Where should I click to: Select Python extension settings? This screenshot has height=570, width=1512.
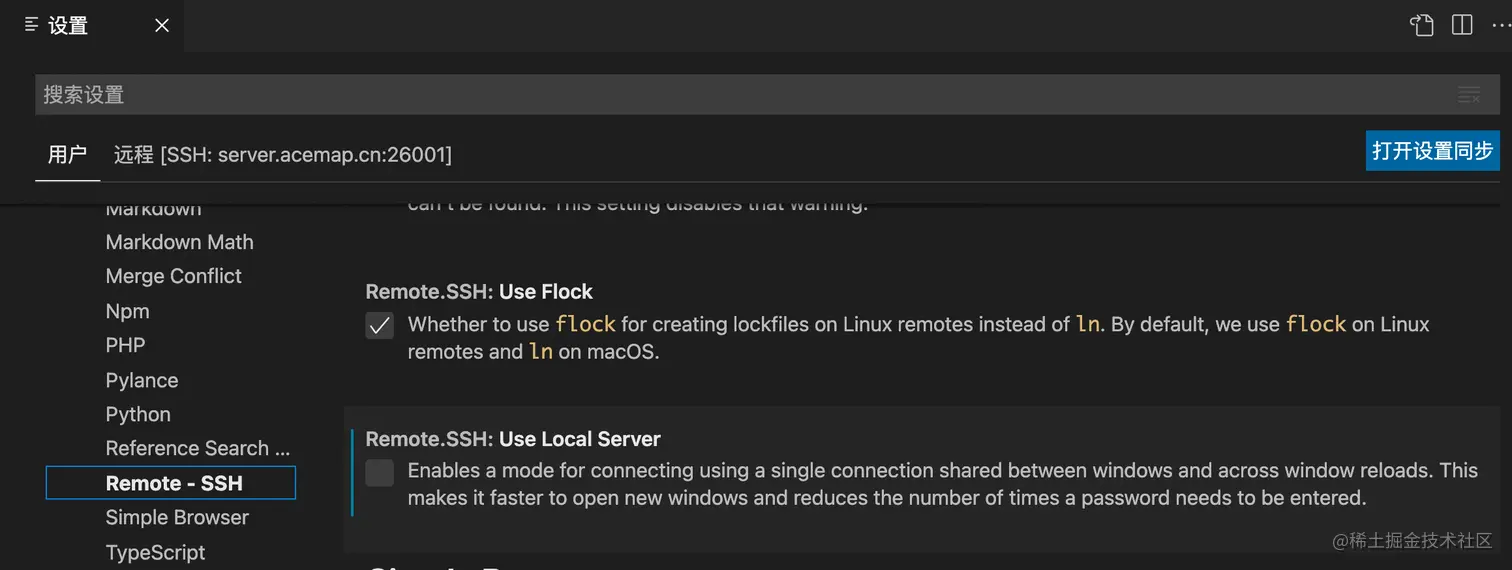pyautogui.click(x=138, y=414)
